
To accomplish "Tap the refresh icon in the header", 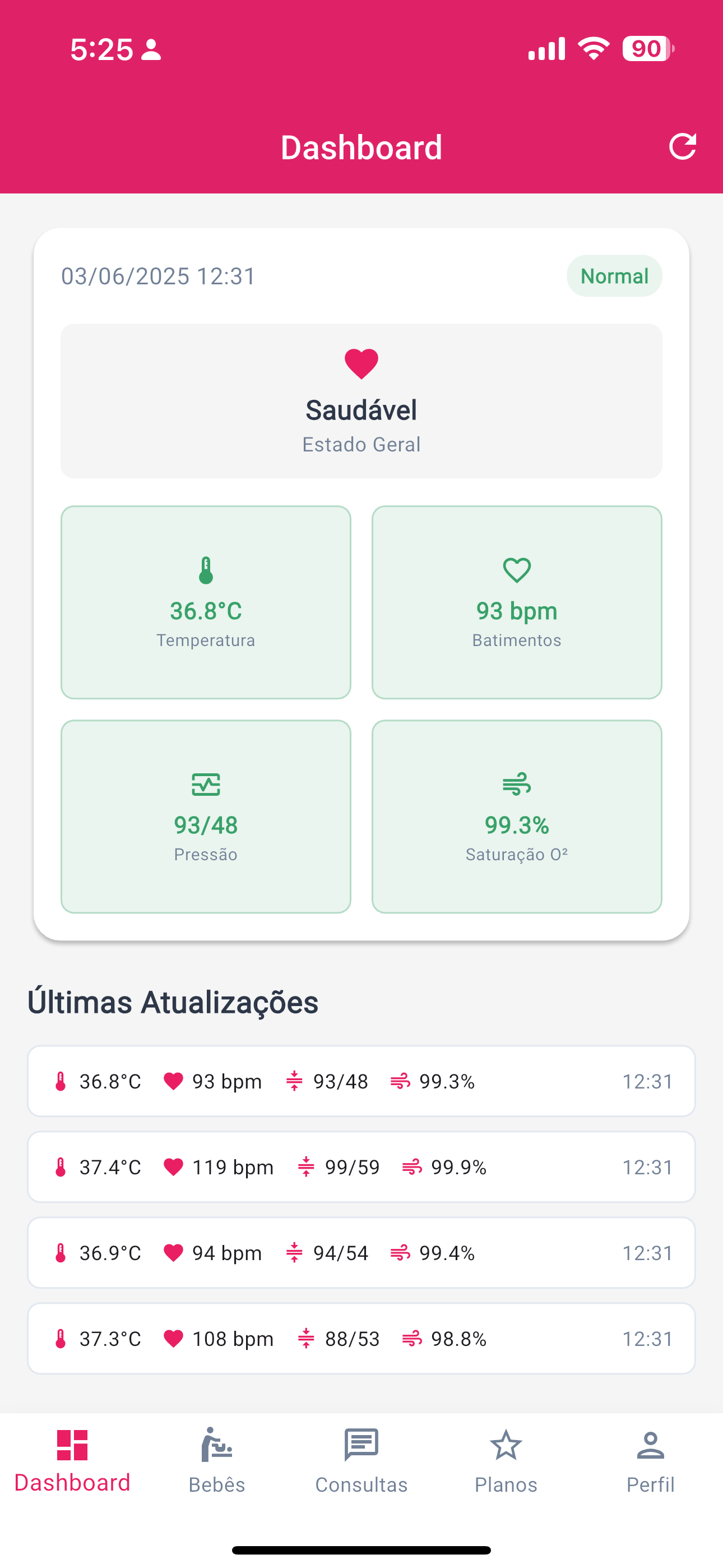I will click(x=682, y=147).
